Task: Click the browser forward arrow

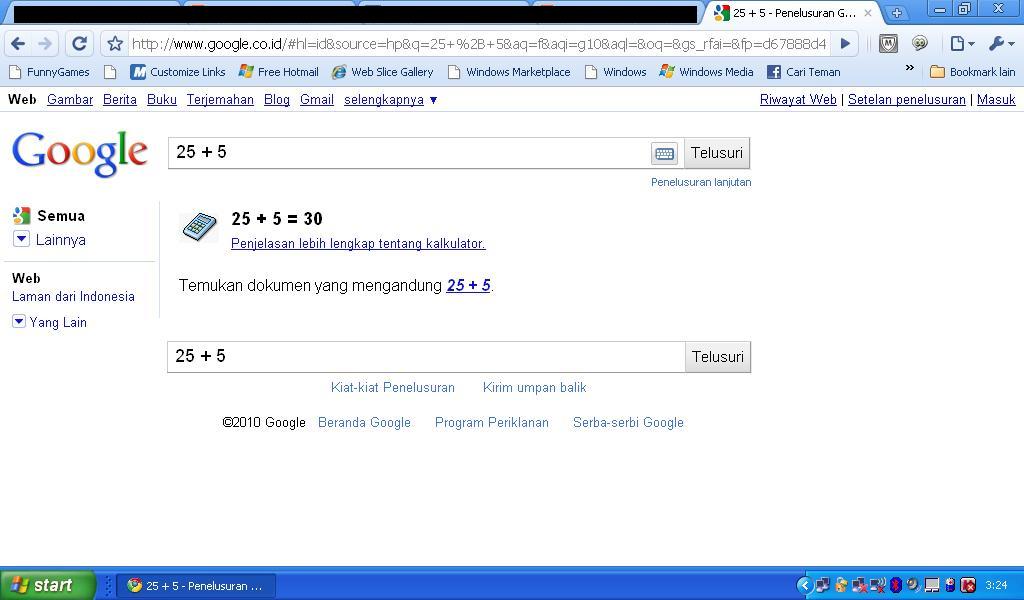Action: click(45, 44)
